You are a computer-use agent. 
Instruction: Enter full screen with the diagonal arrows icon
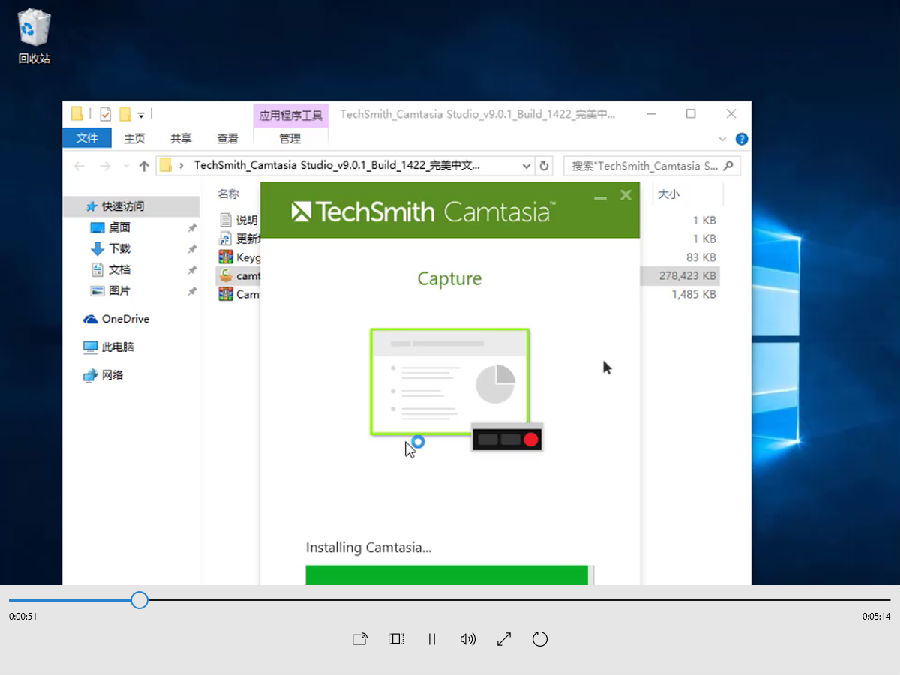point(504,639)
